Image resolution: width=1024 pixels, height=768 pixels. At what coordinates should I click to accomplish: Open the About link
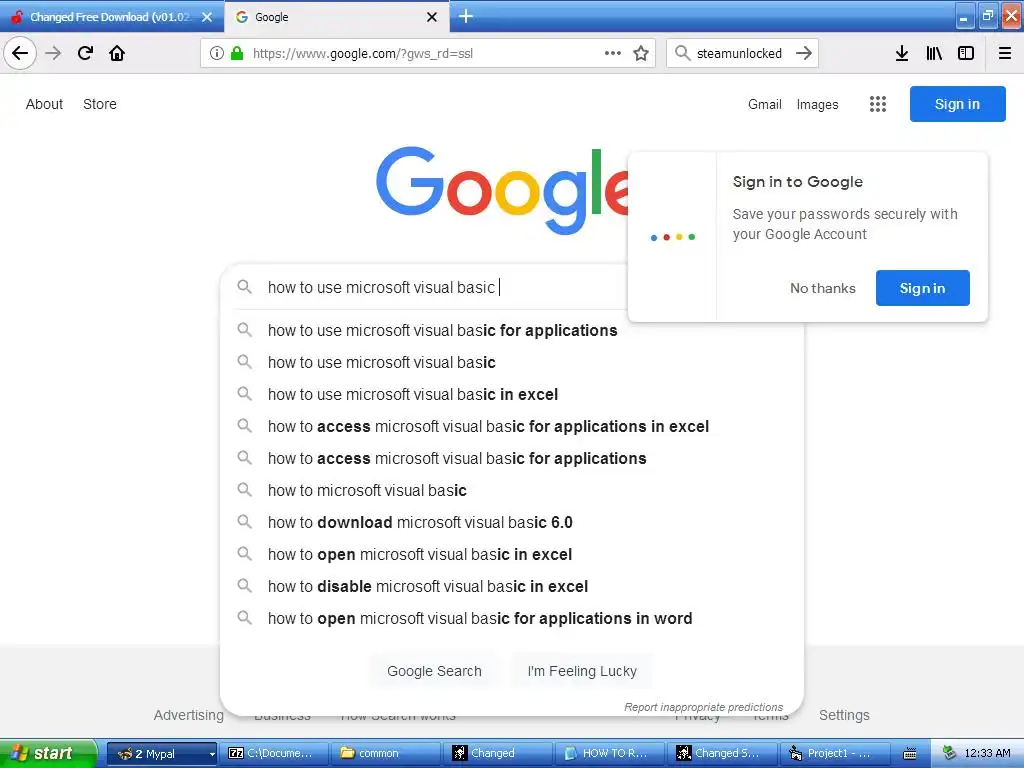click(44, 104)
